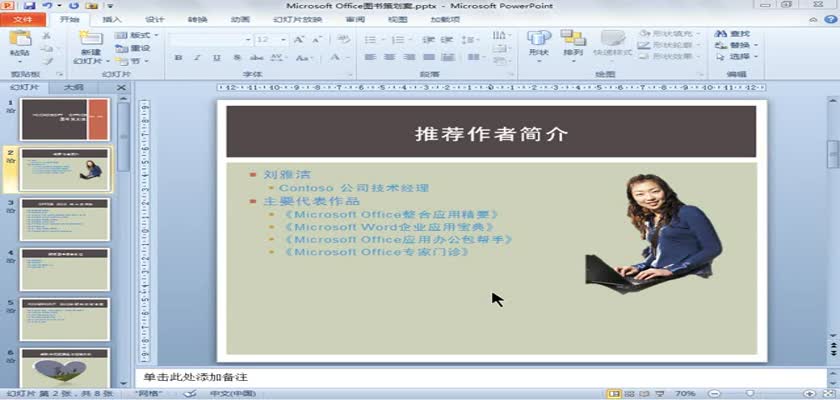Increase font size with larger A icon
Viewport: 840px width, 400px height.
[299, 40]
